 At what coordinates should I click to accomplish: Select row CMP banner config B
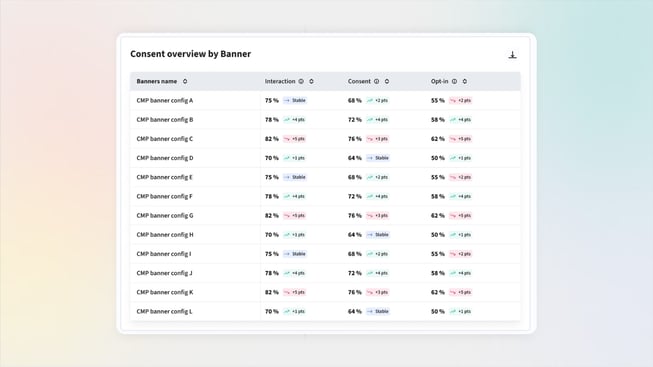[x=325, y=120]
